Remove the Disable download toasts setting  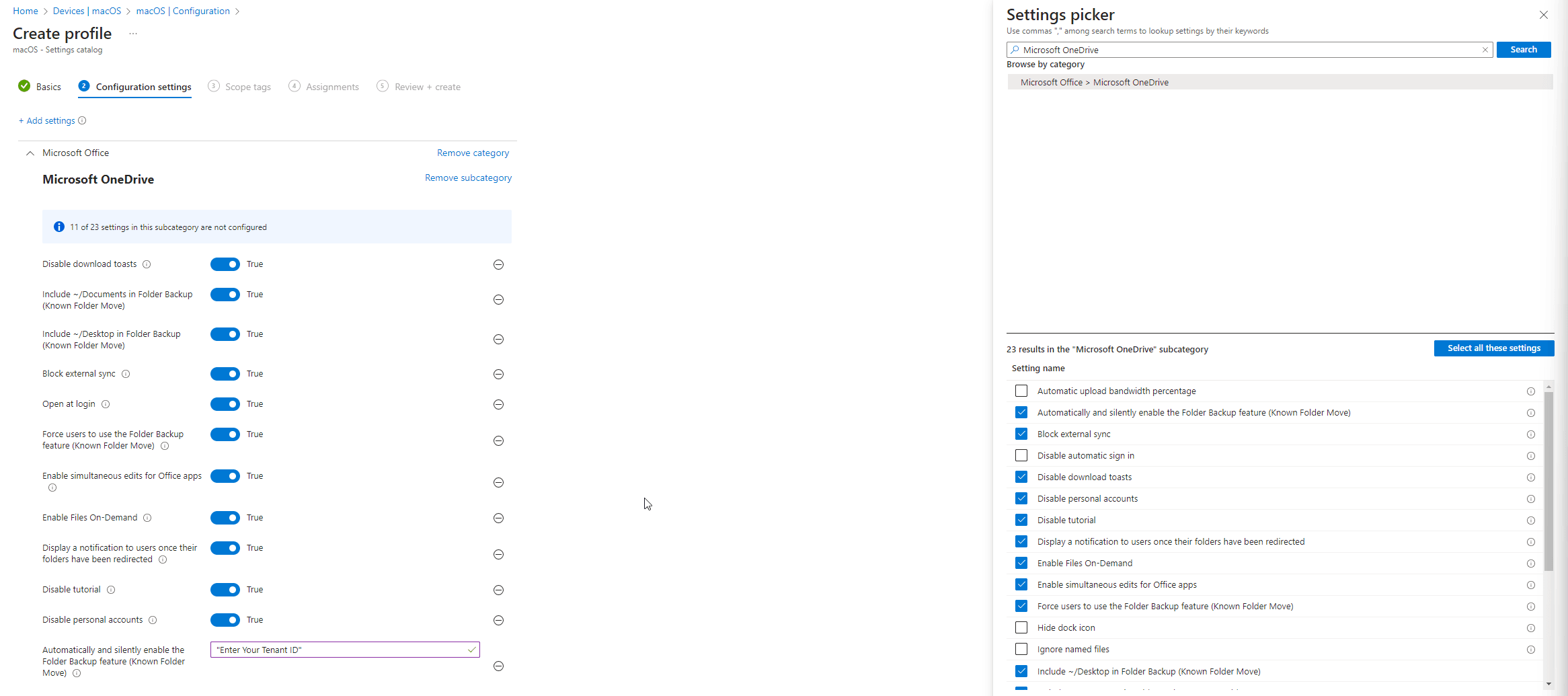(x=498, y=265)
